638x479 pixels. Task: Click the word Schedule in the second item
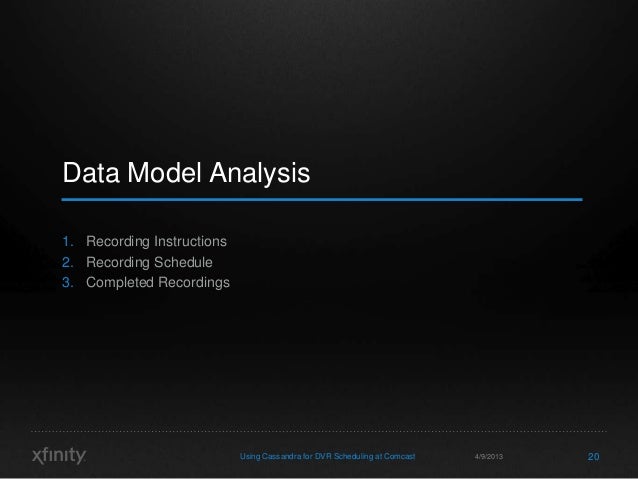(x=184, y=262)
